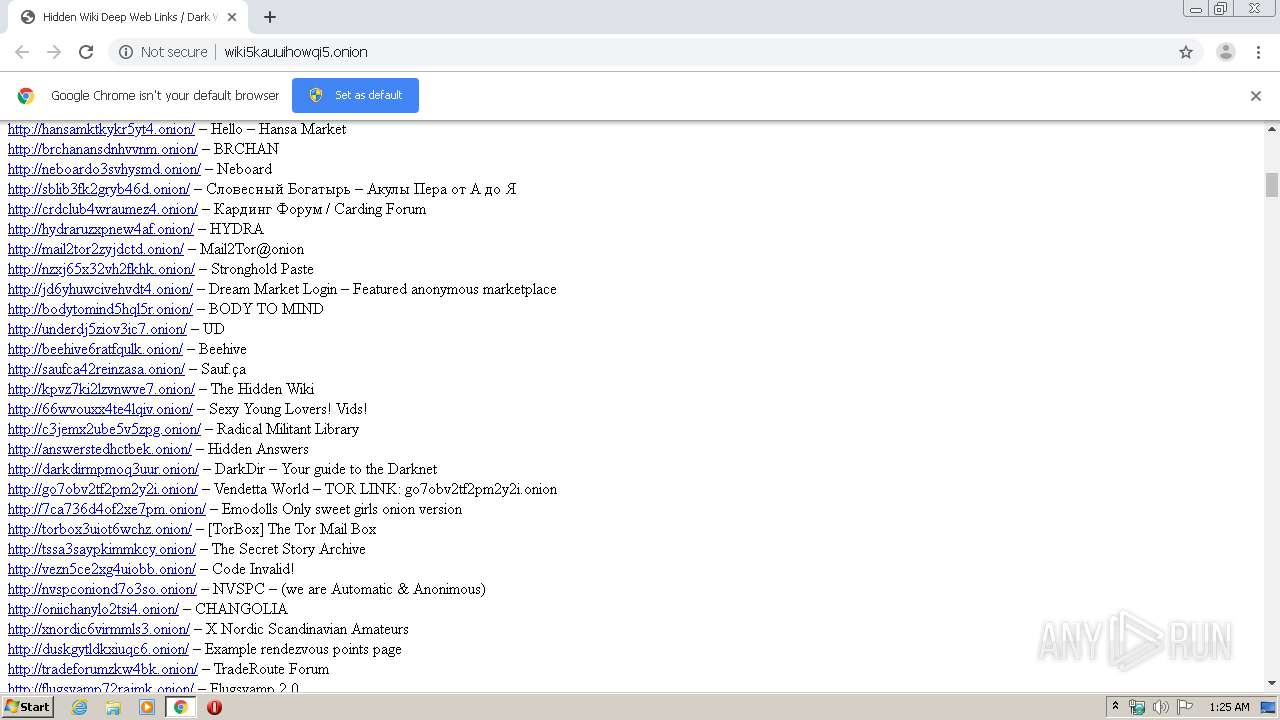Screen dimensions: 1280x720
Task: Select the Hidden Wiki Deep Web Links tab
Action: click(x=127, y=17)
